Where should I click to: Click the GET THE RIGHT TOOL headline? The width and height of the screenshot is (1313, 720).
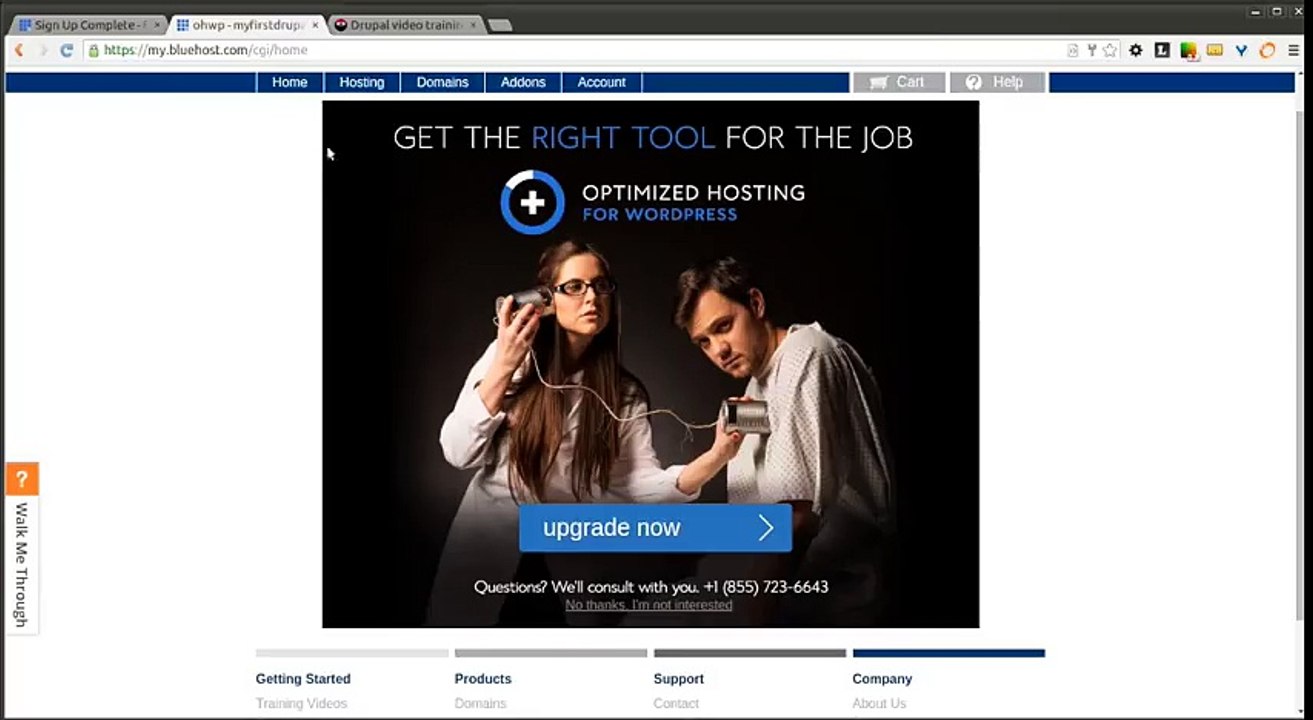[653, 137]
